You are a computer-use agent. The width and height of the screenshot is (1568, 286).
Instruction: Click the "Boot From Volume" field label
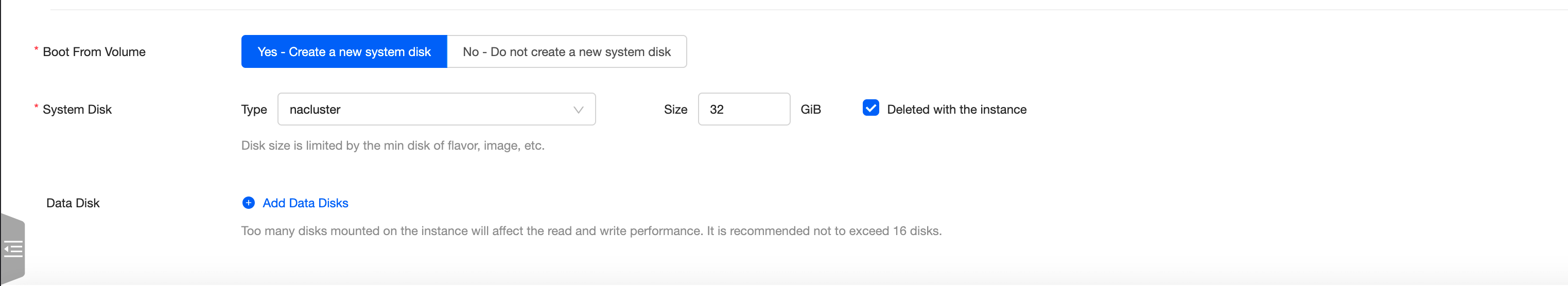[94, 52]
